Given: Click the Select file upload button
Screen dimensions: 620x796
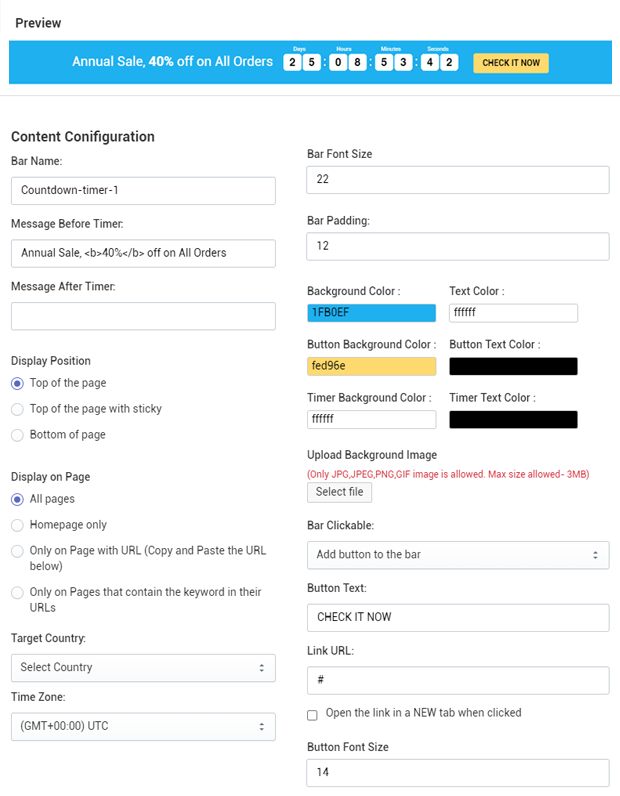Looking at the screenshot, I should [339, 492].
